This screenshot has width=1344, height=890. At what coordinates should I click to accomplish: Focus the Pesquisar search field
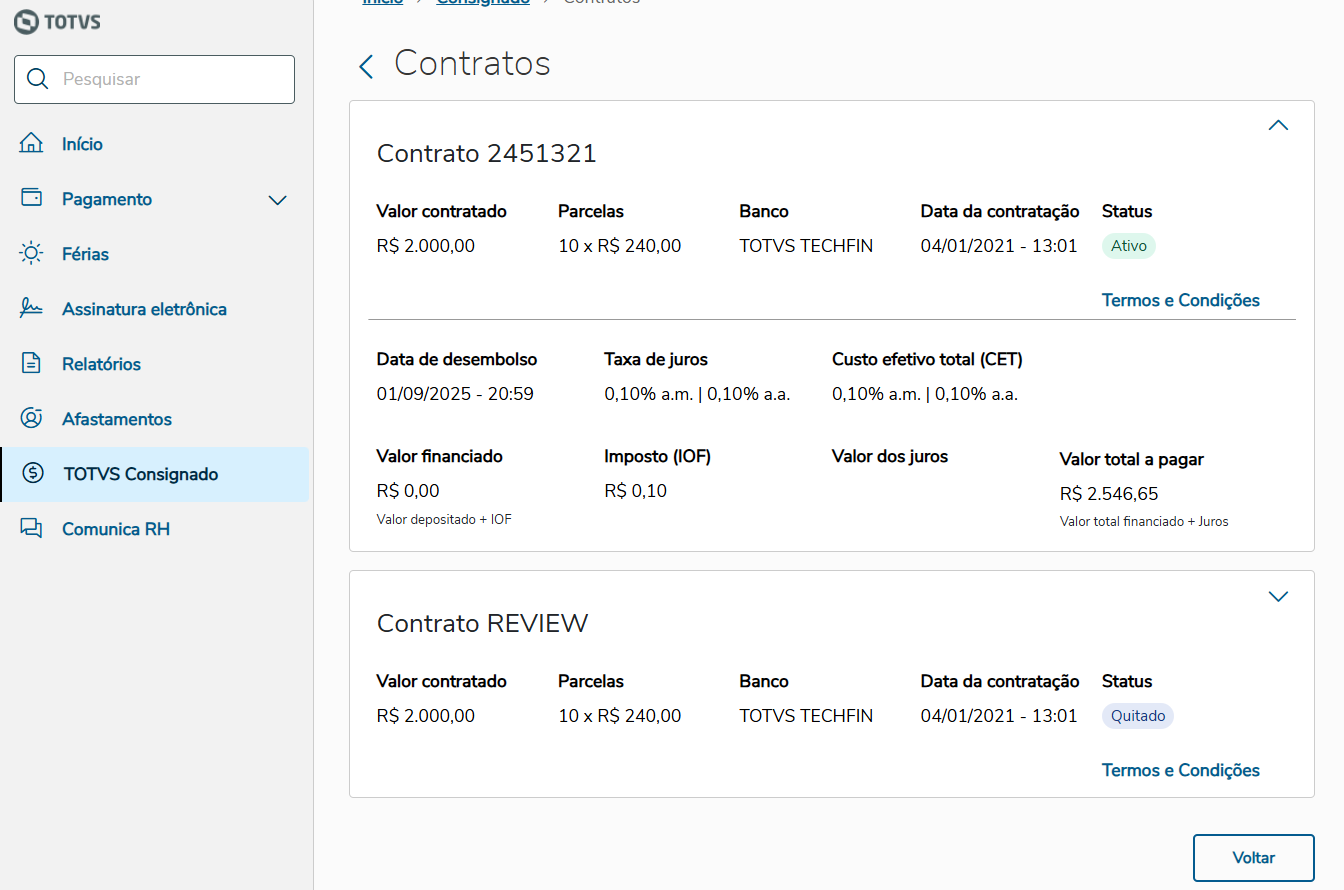tap(170, 79)
